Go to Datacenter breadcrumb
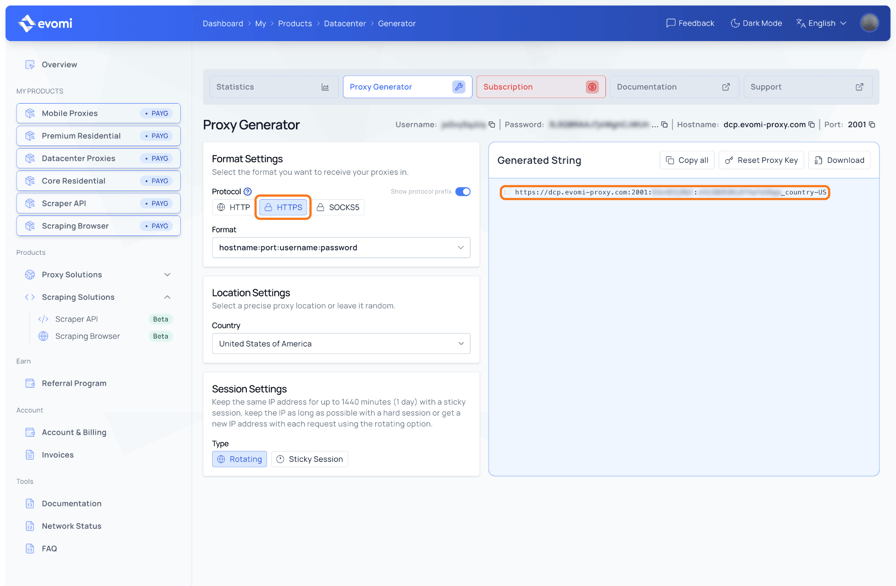 345,23
